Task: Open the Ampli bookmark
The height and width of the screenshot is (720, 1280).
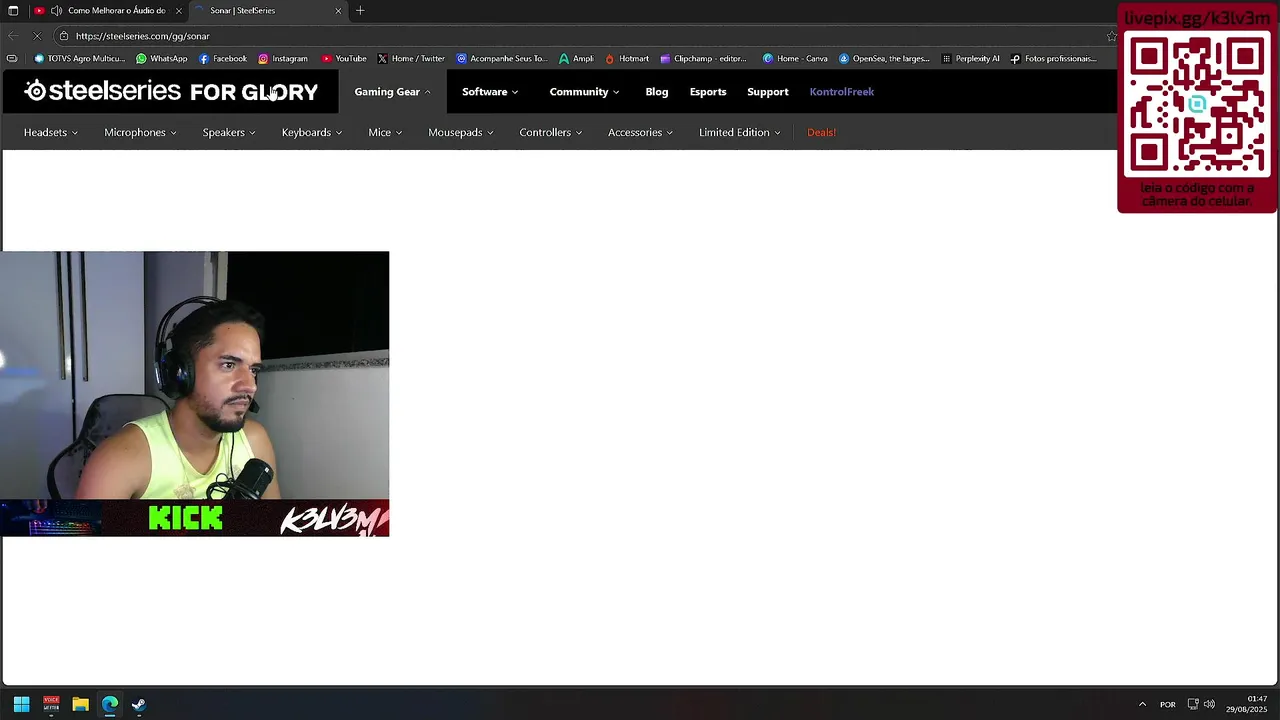Action: click(x=576, y=58)
